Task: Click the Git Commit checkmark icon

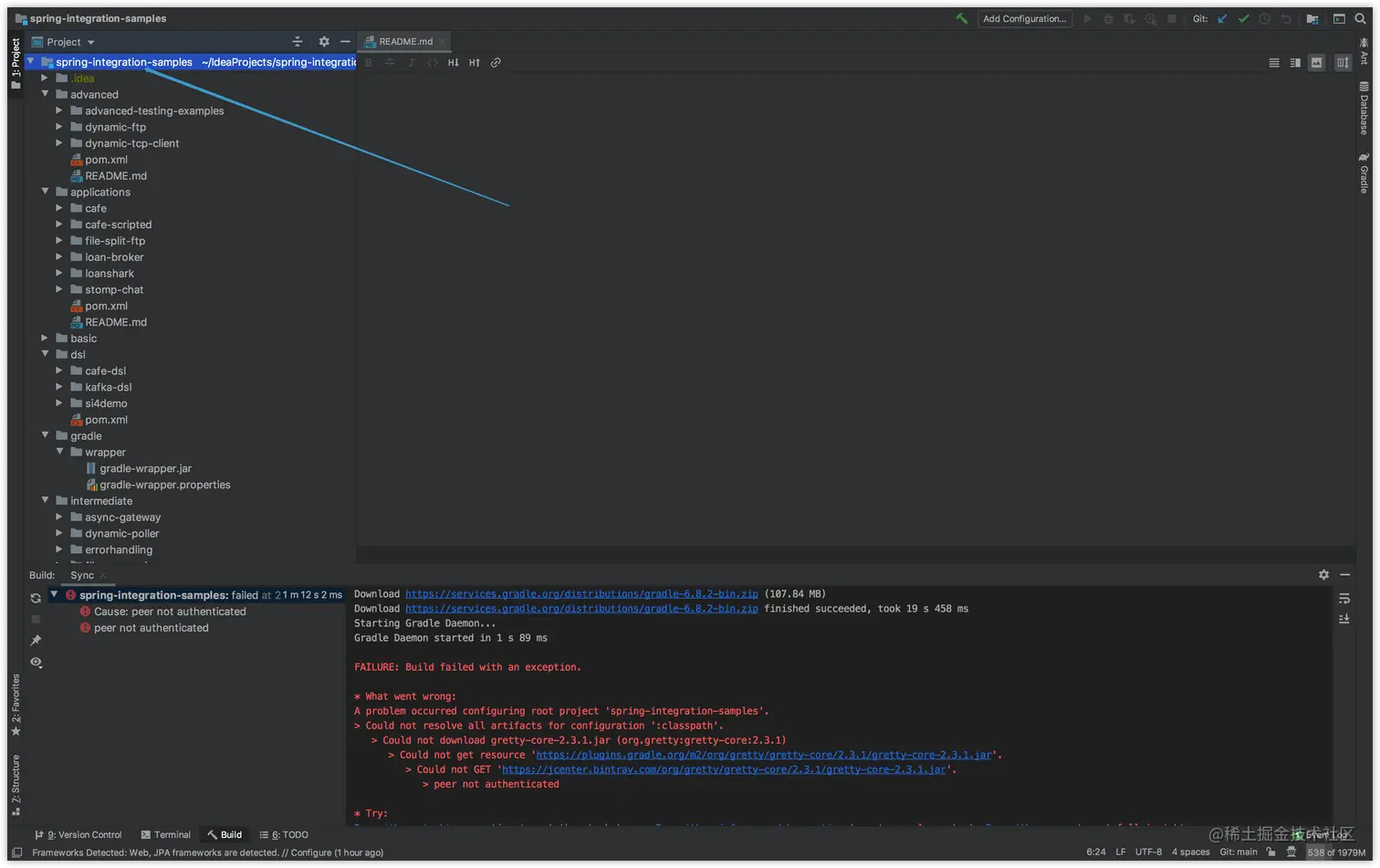Action: (x=1243, y=18)
